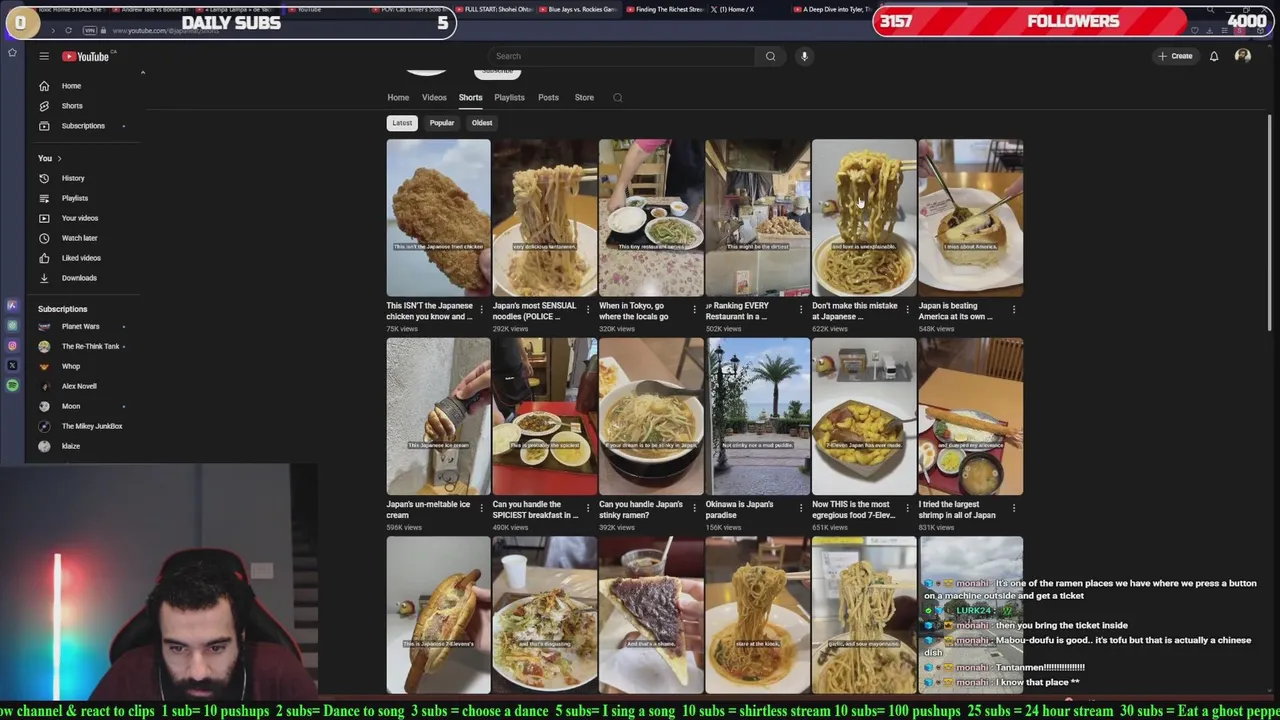Switch to the '(1) Home / X' browser tab
Screen dimensions: 1280x720
pyautogui.click(x=736, y=9)
